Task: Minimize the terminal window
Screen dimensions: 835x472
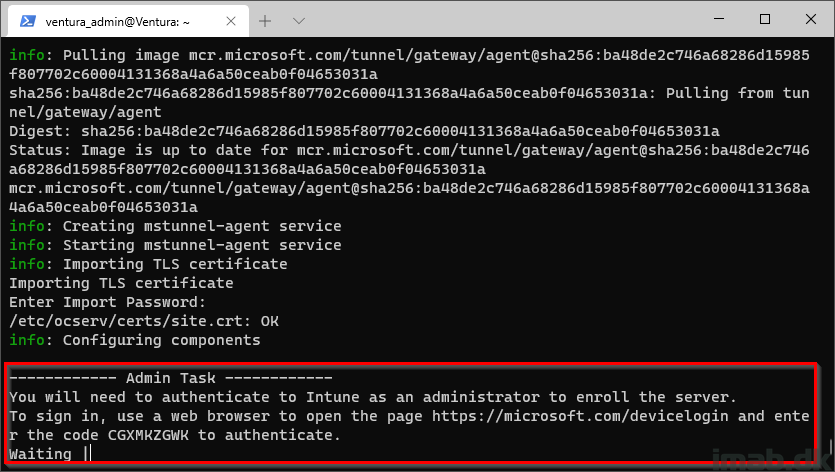Action: point(718,19)
